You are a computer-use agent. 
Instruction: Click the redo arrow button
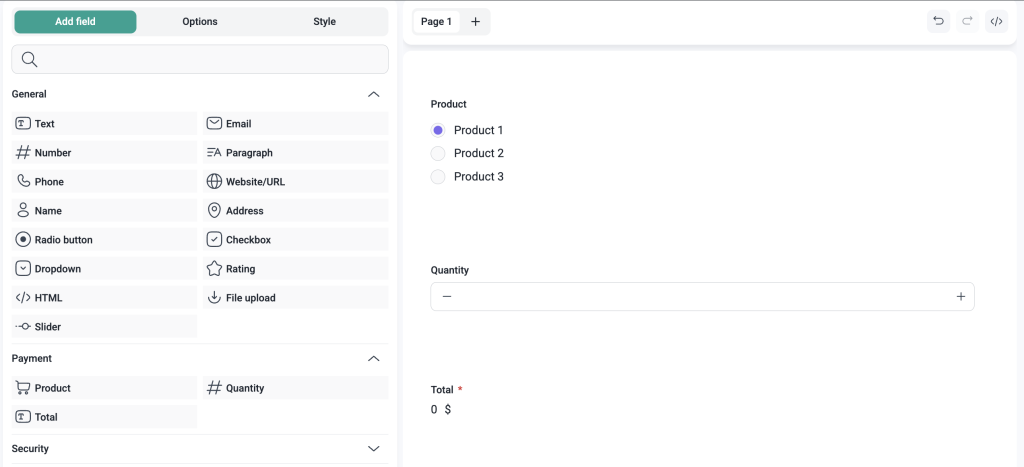coord(968,22)
